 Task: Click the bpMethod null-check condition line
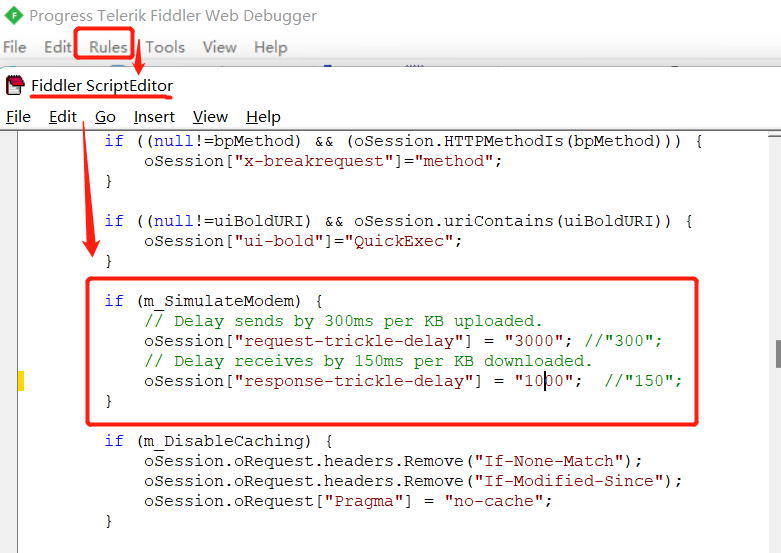click(x=403, y=141)
